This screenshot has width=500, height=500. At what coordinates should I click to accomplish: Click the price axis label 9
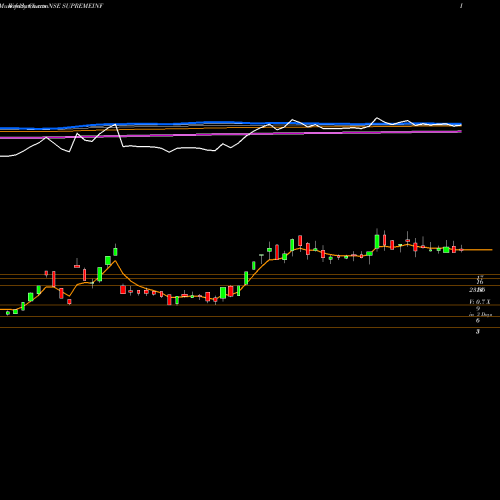478,309
